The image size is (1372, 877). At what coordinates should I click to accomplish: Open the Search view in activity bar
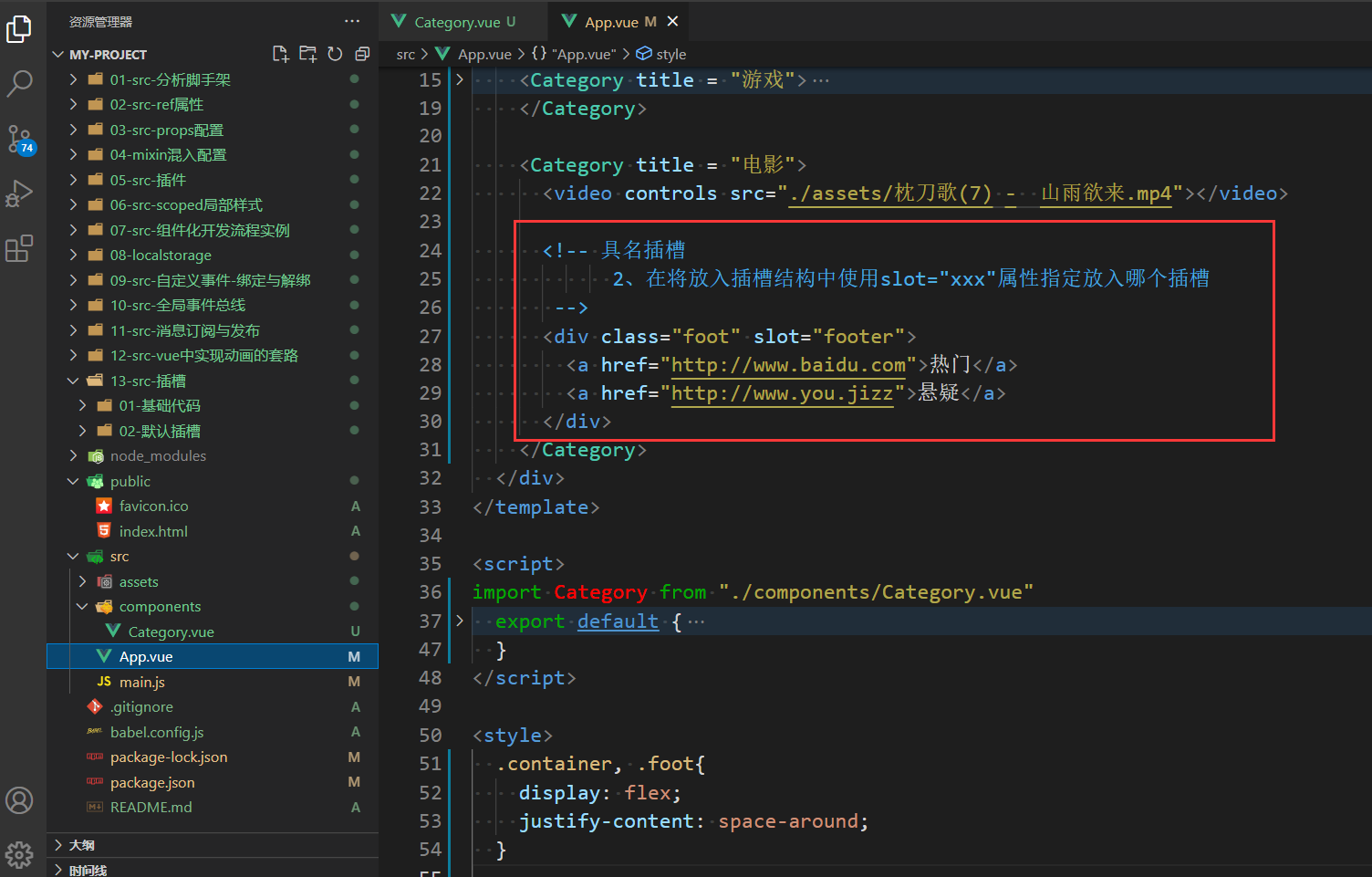point(19,84)
